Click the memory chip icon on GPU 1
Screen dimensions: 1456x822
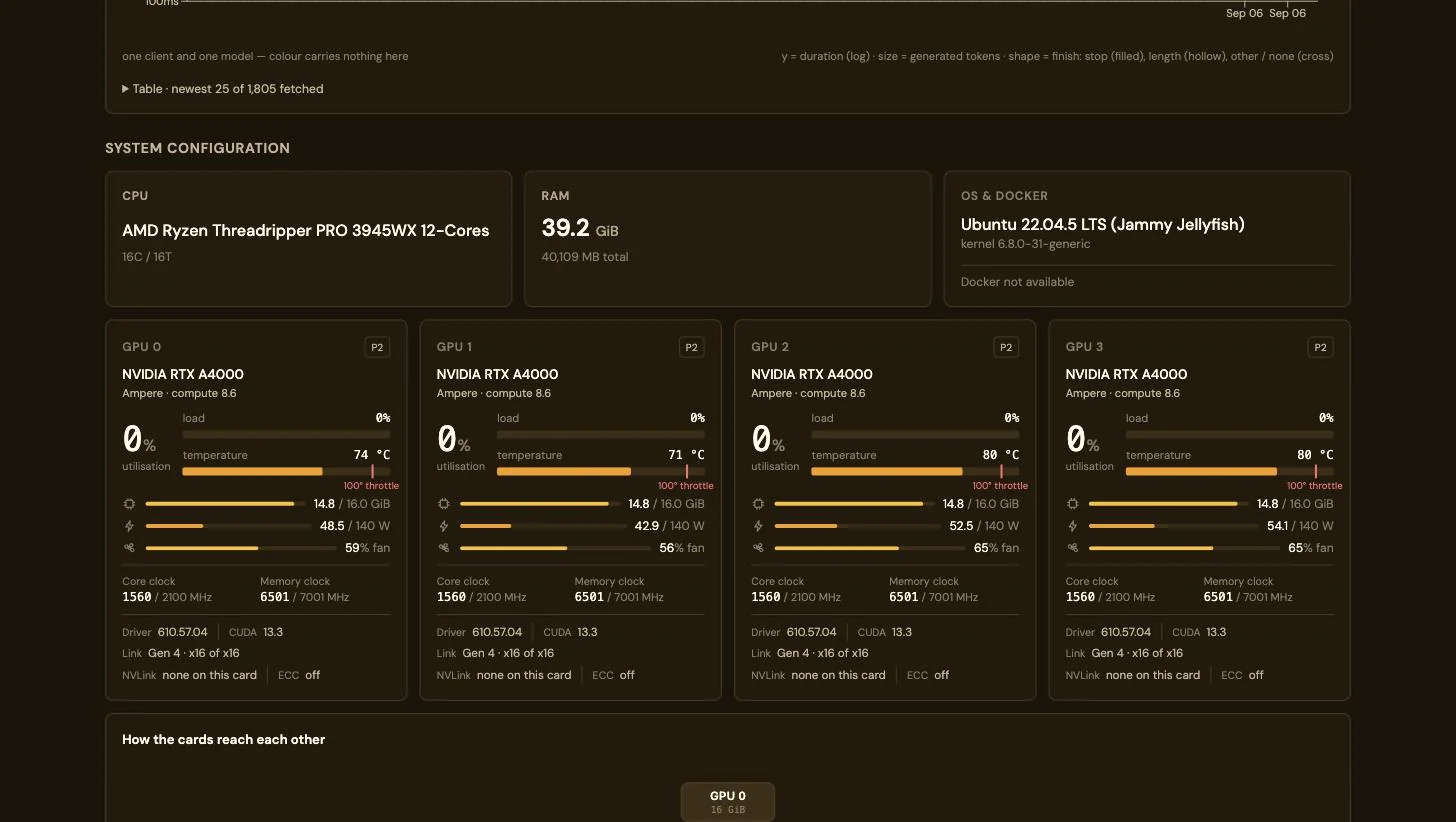tap(443, 504)
